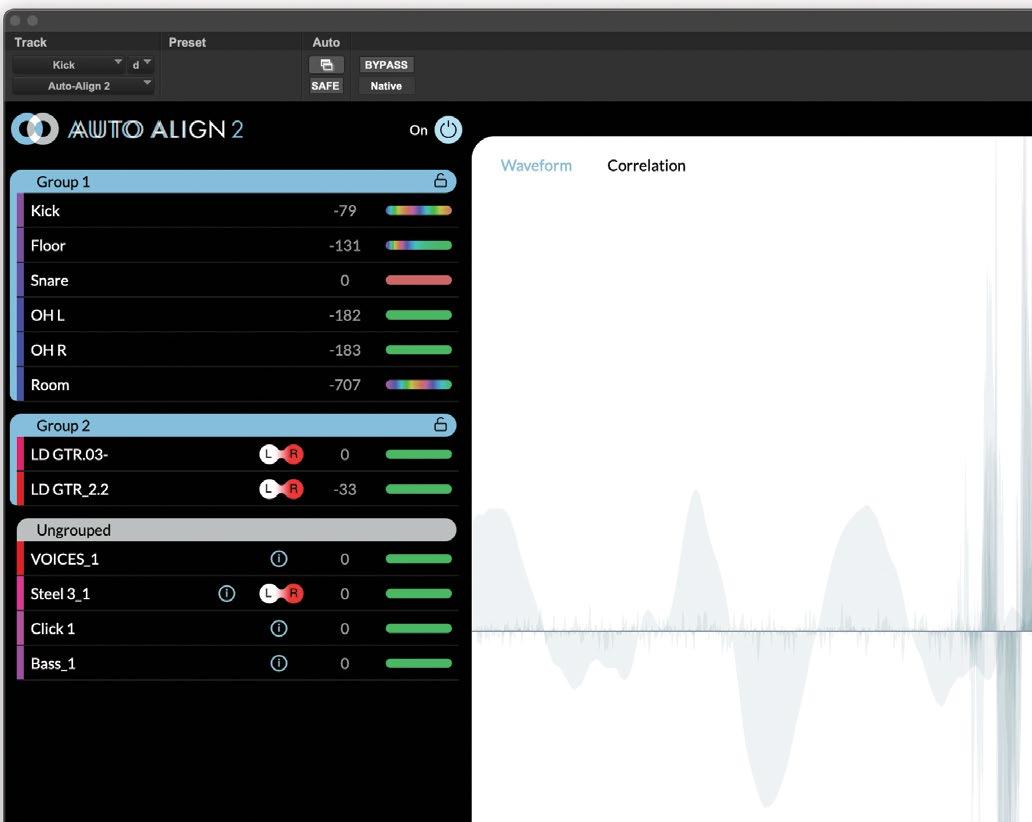This screenshot has width=1032, height=822.
Task: Click the automation enable window icon
Action: 326,64
